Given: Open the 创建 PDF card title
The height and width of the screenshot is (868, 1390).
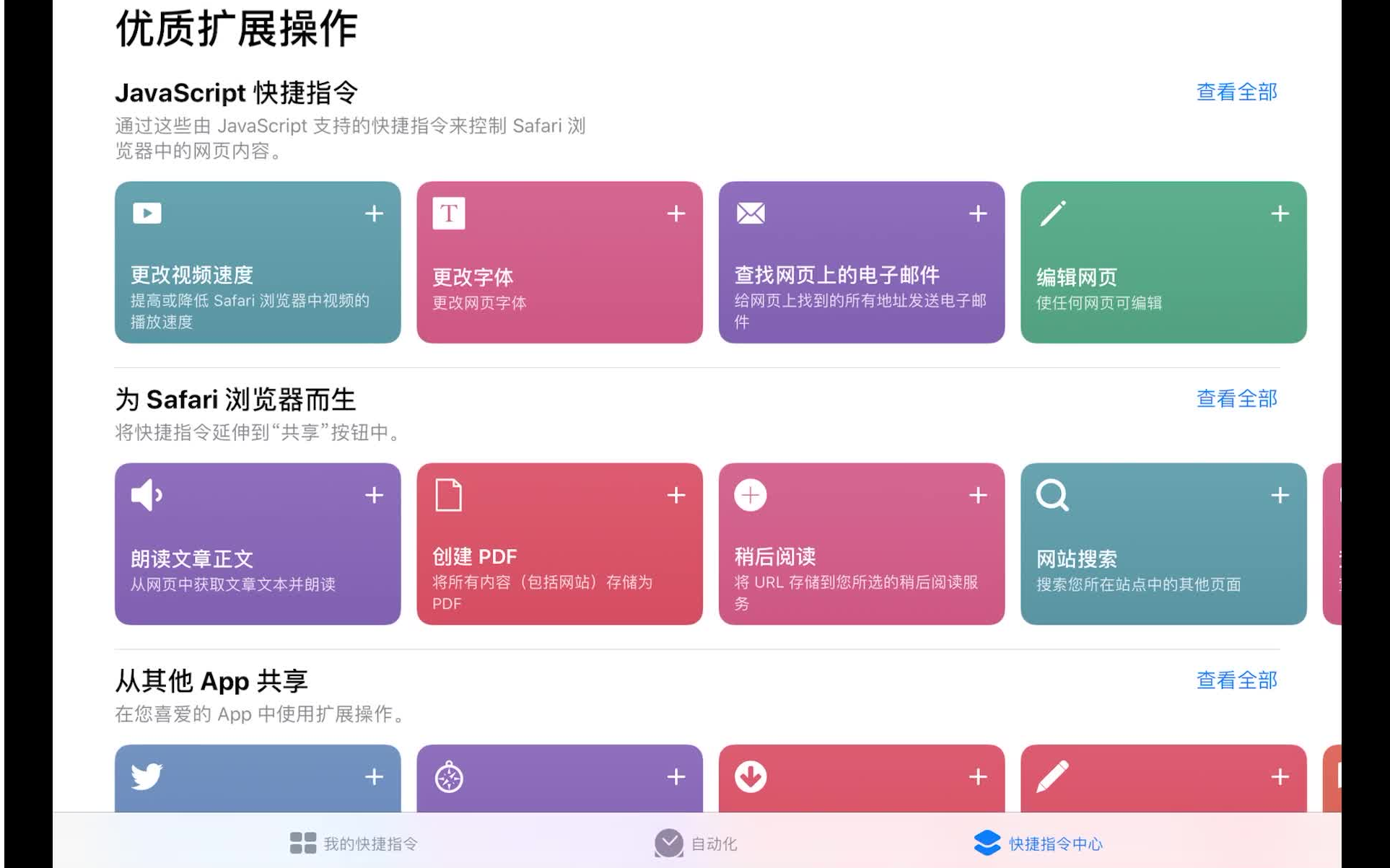Looking at the screenshot, I should click(475, 556).
